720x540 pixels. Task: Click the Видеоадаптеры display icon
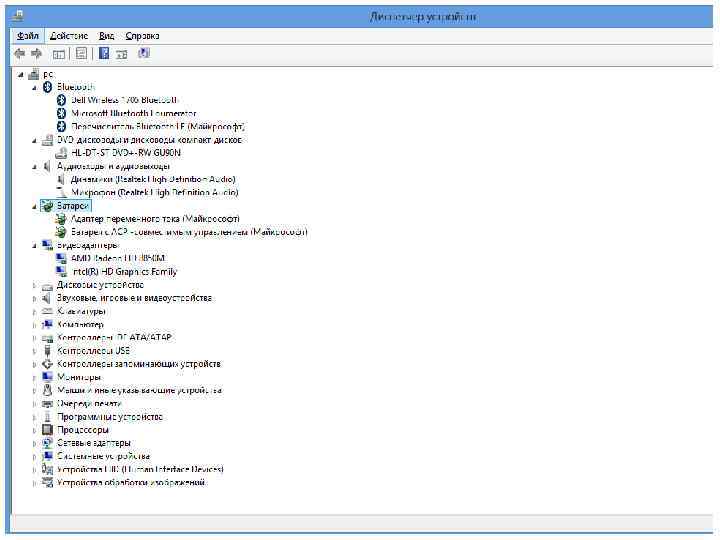pos(47,245)
